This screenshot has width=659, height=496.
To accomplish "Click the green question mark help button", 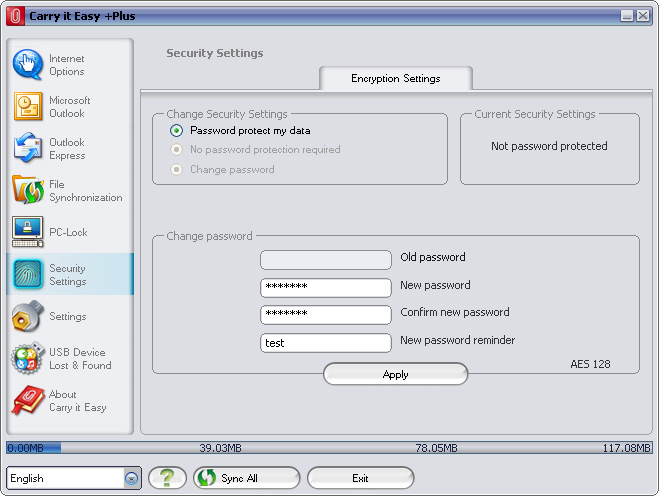I will tap(167, 478).
